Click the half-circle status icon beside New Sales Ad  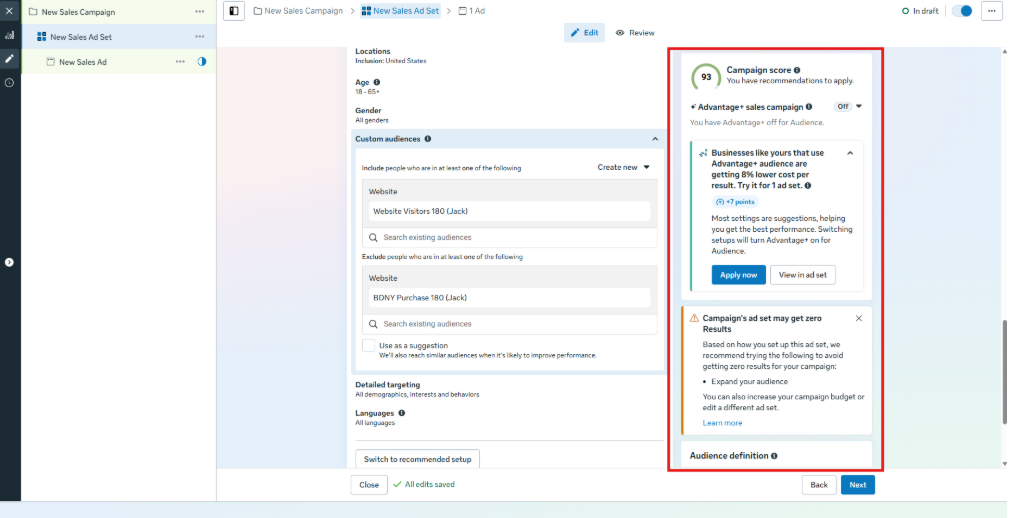pyautogui.click(x=202, y=62)
